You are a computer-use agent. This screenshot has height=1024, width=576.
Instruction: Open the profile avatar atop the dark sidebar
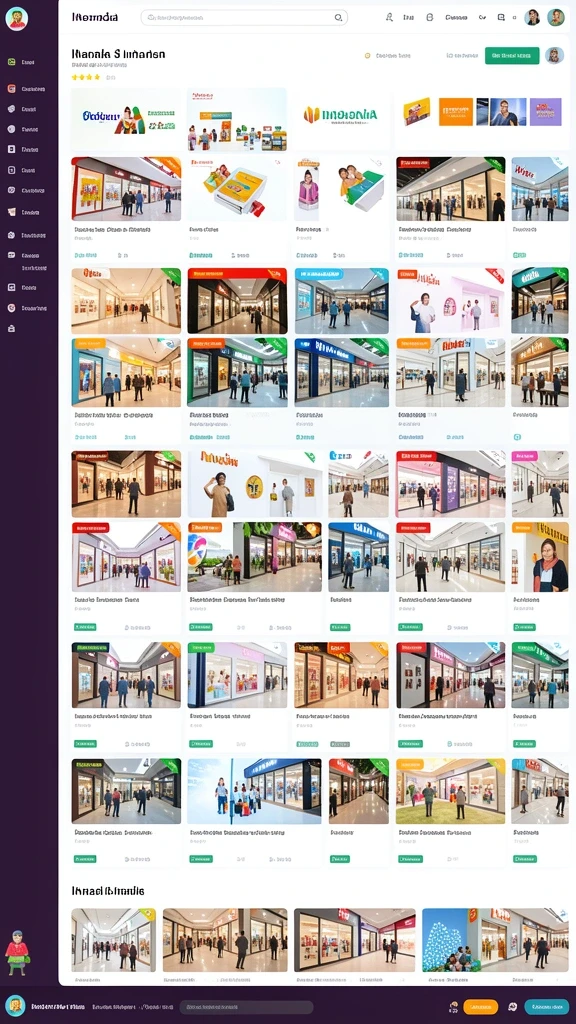coord(16,18)
